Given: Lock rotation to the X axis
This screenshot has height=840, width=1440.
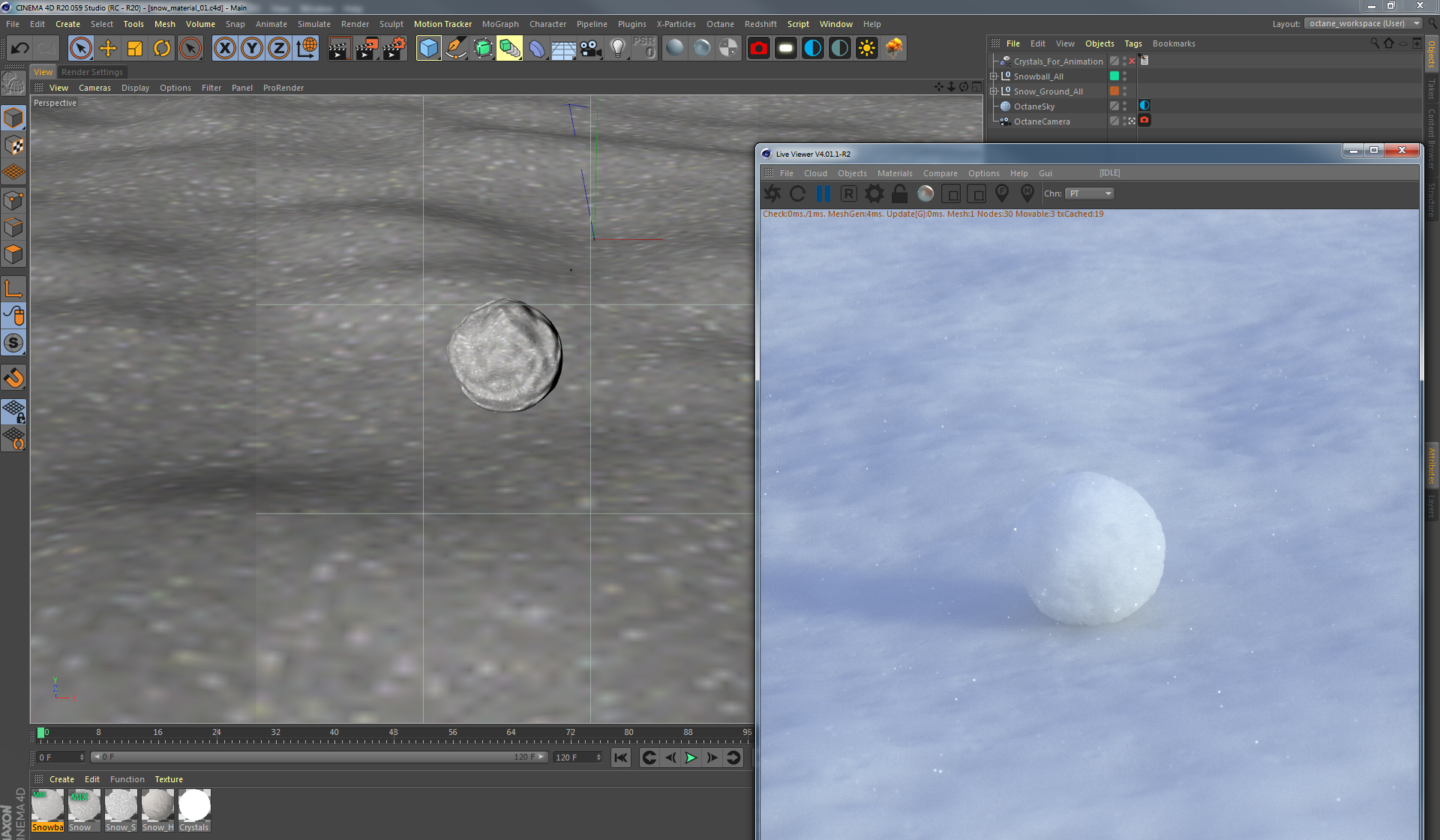Looking at the screenshot, I should point(225,47).
